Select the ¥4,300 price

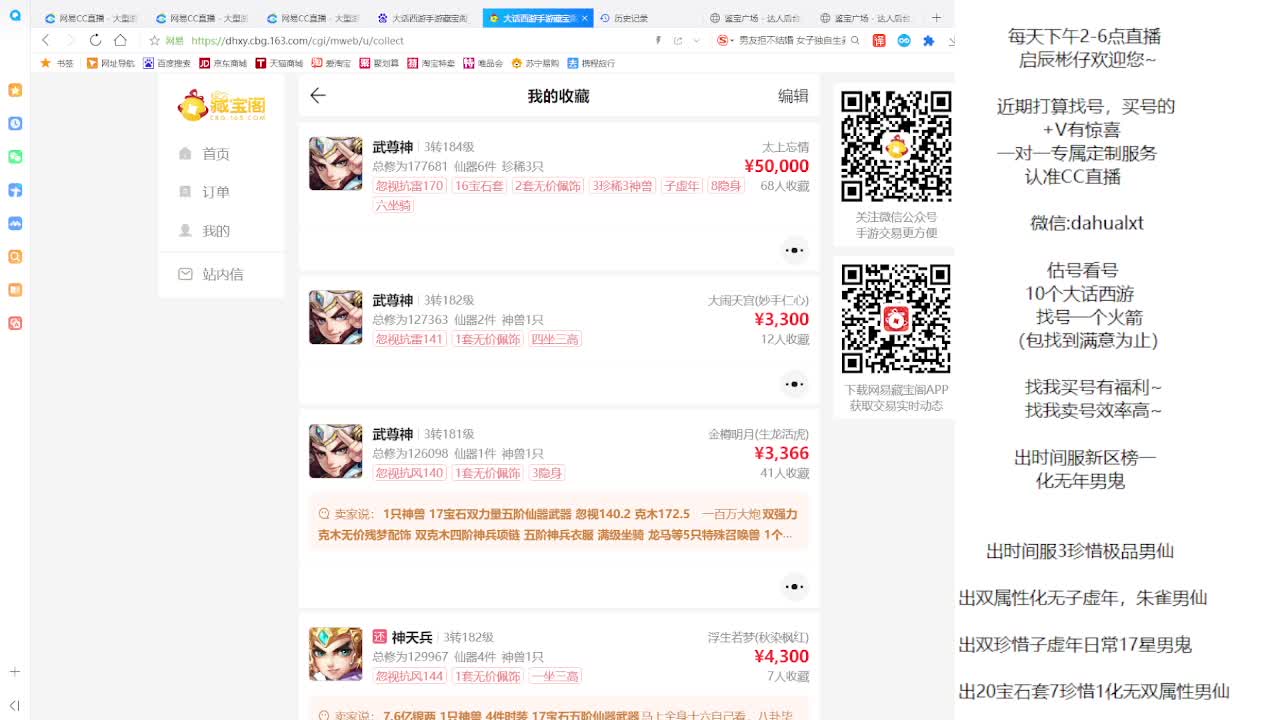[782, 656]
